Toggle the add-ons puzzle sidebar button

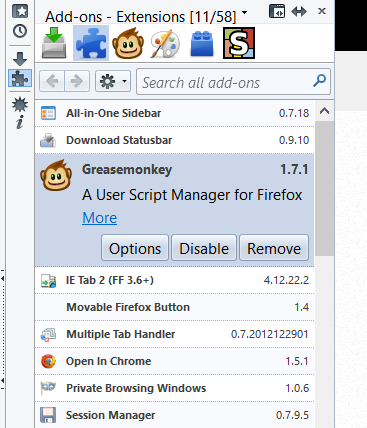[x=20, y=78]
